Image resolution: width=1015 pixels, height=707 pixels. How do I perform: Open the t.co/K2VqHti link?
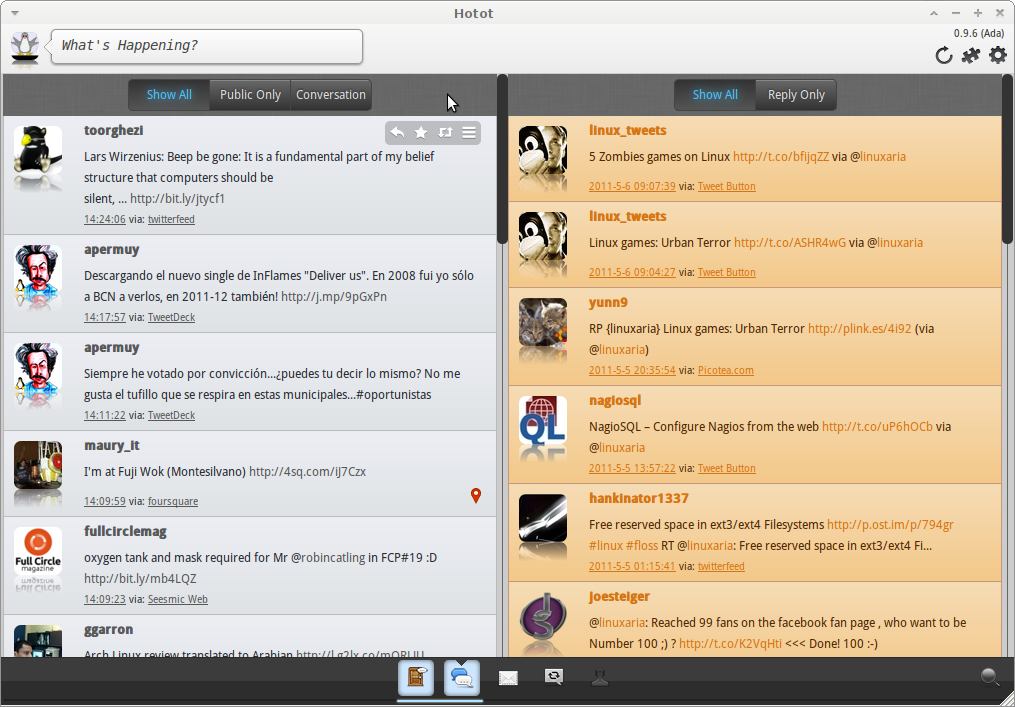tap(730, 644)
